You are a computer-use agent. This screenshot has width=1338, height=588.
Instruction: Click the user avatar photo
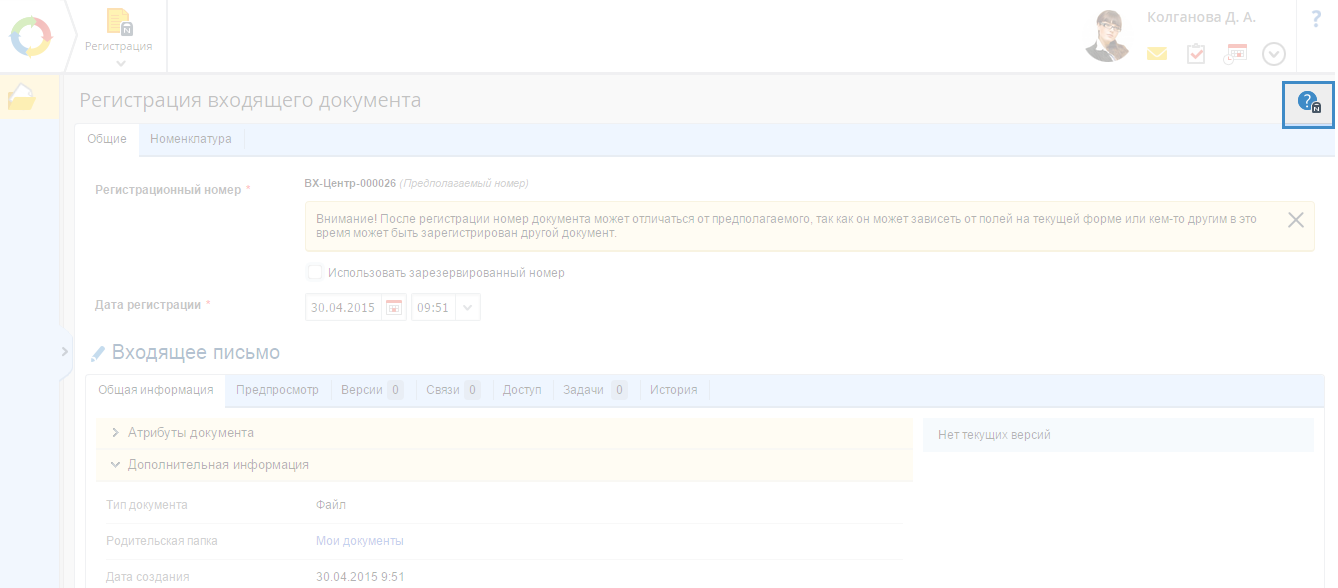[1106, 36]
